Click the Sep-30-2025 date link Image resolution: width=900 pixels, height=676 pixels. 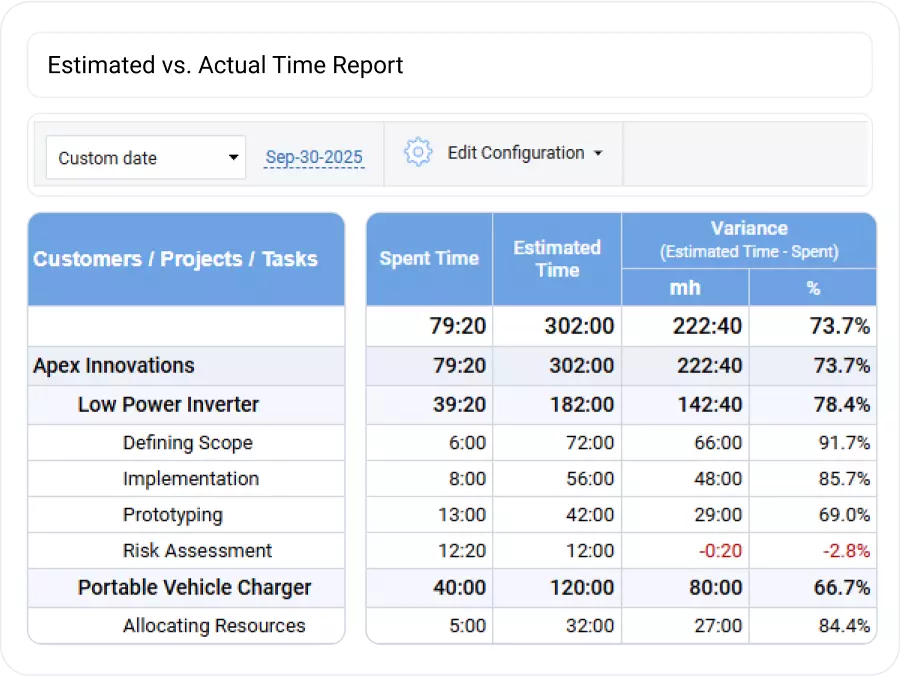coord(314,156)
